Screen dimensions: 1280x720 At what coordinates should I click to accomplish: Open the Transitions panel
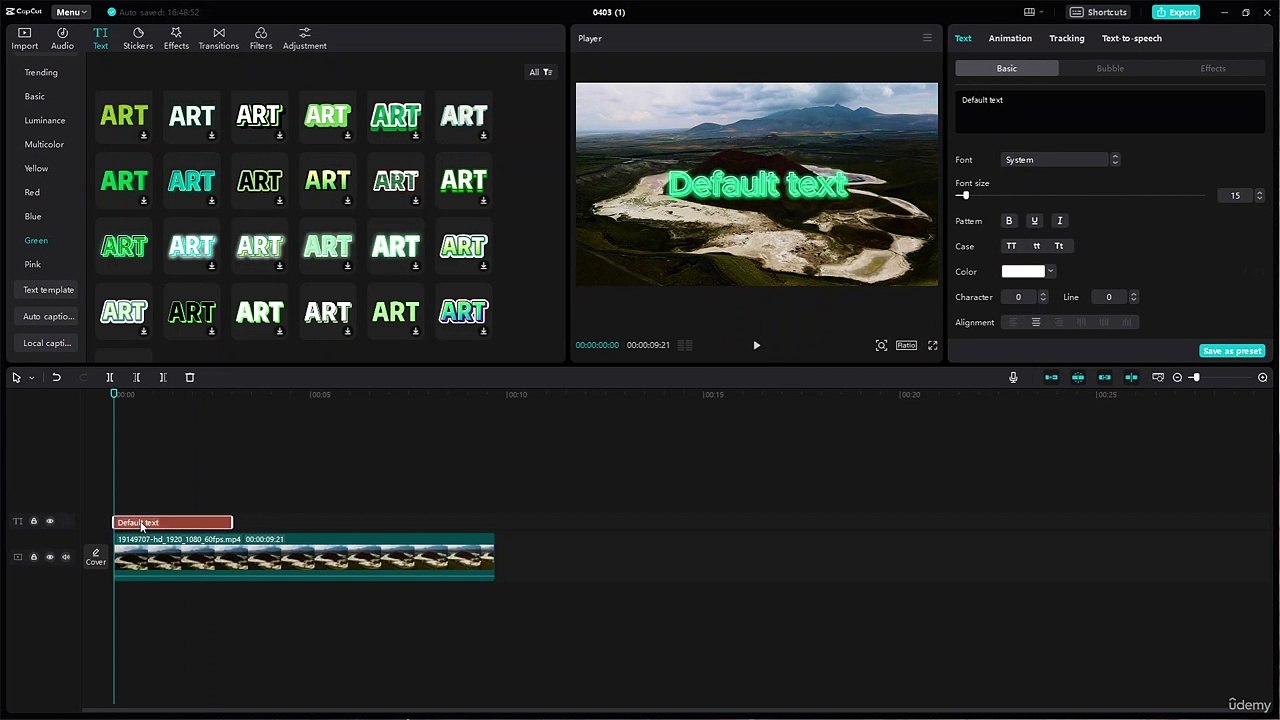pyautogui.click(x=218, y=39)
